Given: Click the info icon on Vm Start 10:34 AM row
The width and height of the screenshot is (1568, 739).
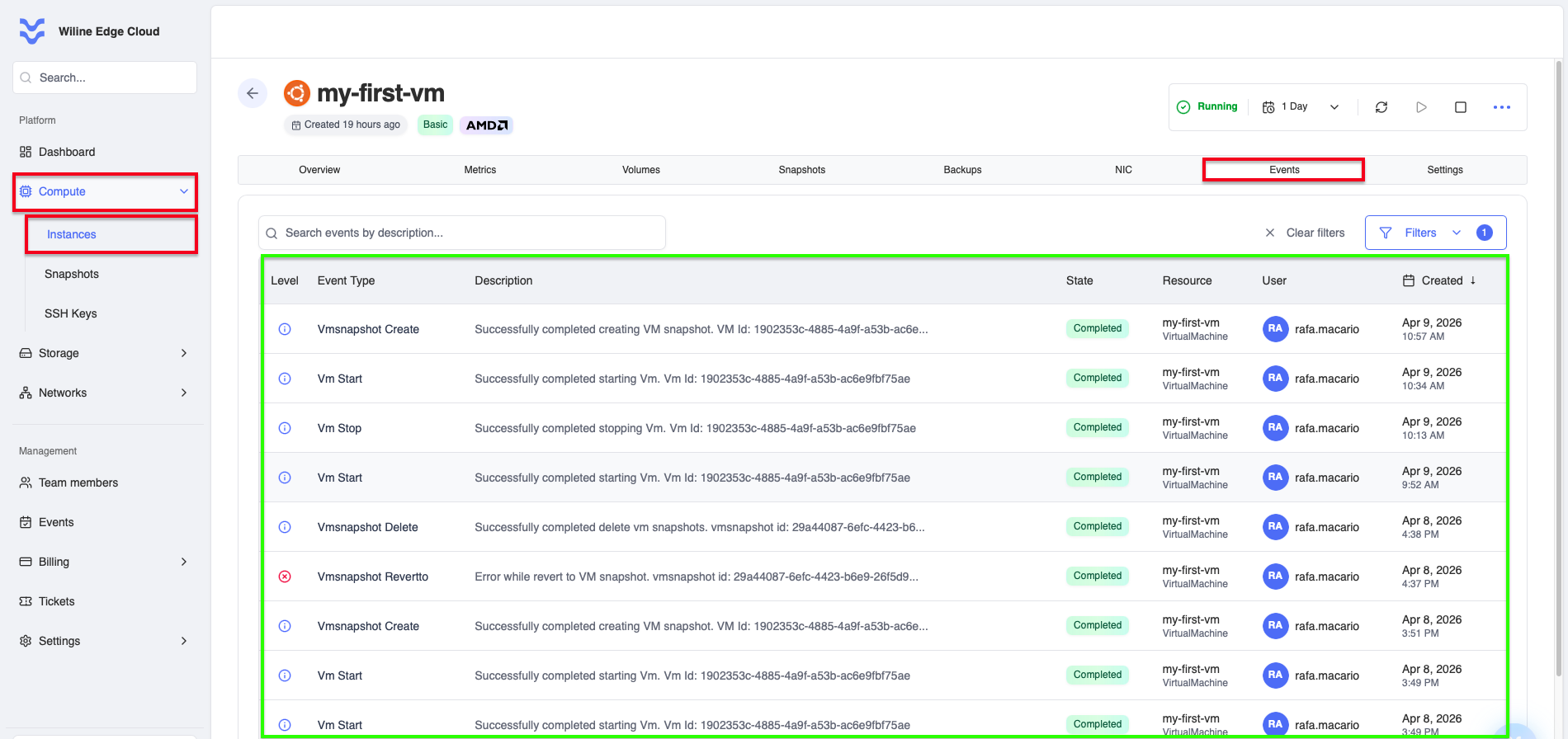Looking at the screenshot, I should point(285,379).
